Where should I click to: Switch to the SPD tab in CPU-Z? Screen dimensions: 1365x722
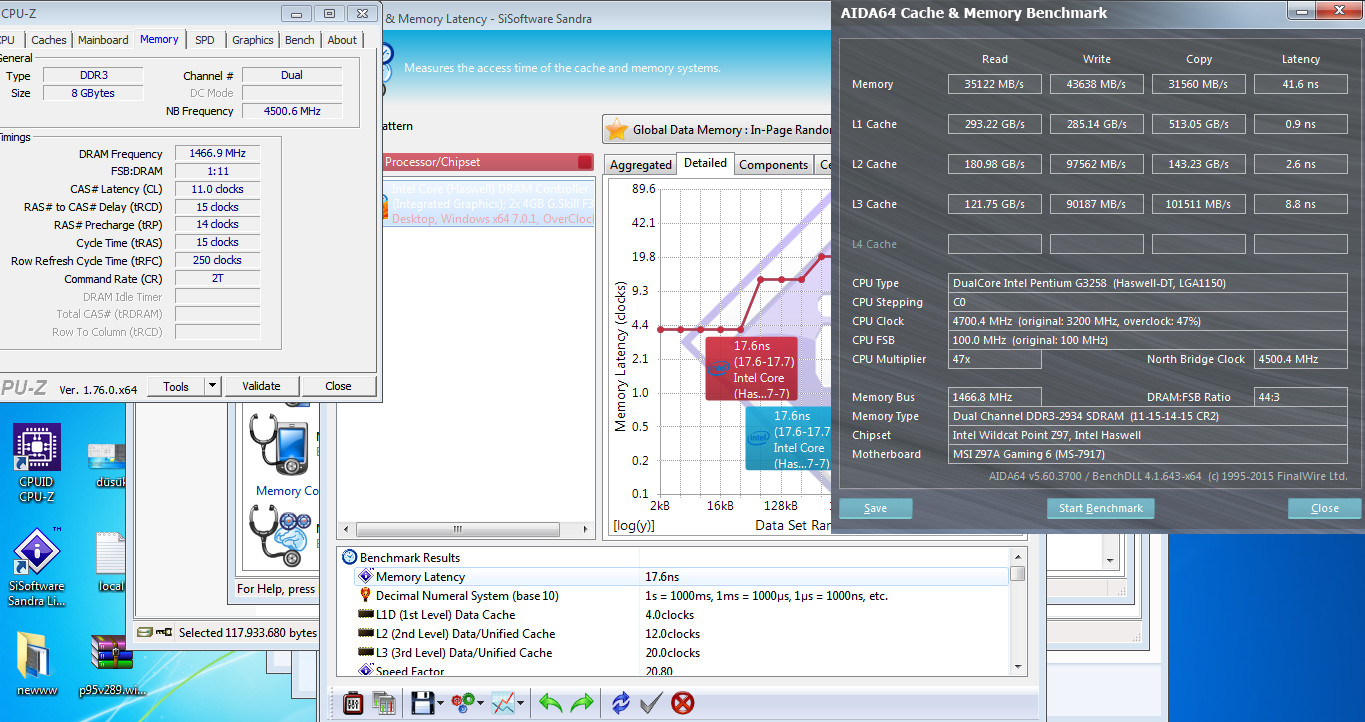pos(204,40)
